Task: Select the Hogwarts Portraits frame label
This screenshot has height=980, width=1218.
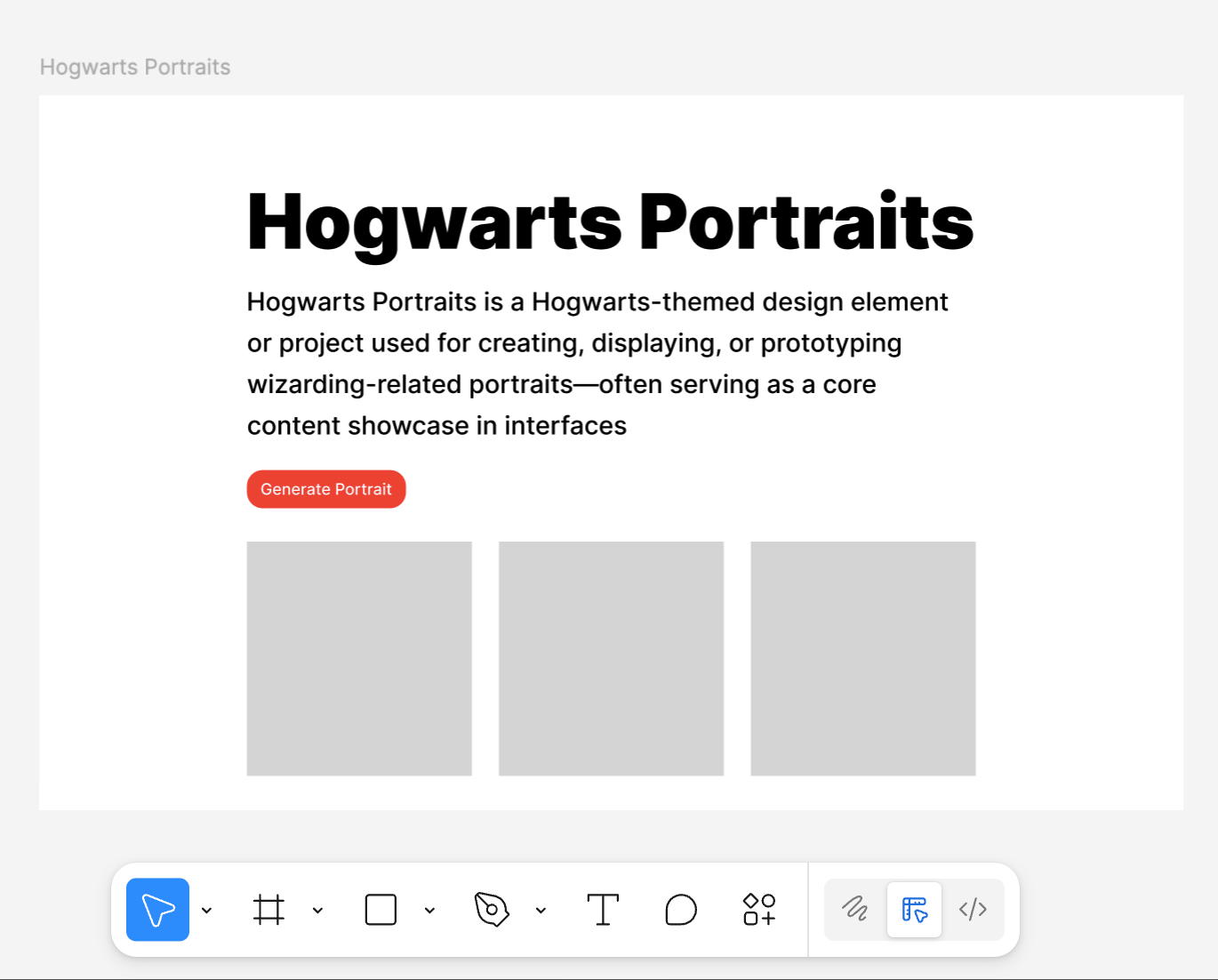Action: pyautogui.click(x=135, y=68)
